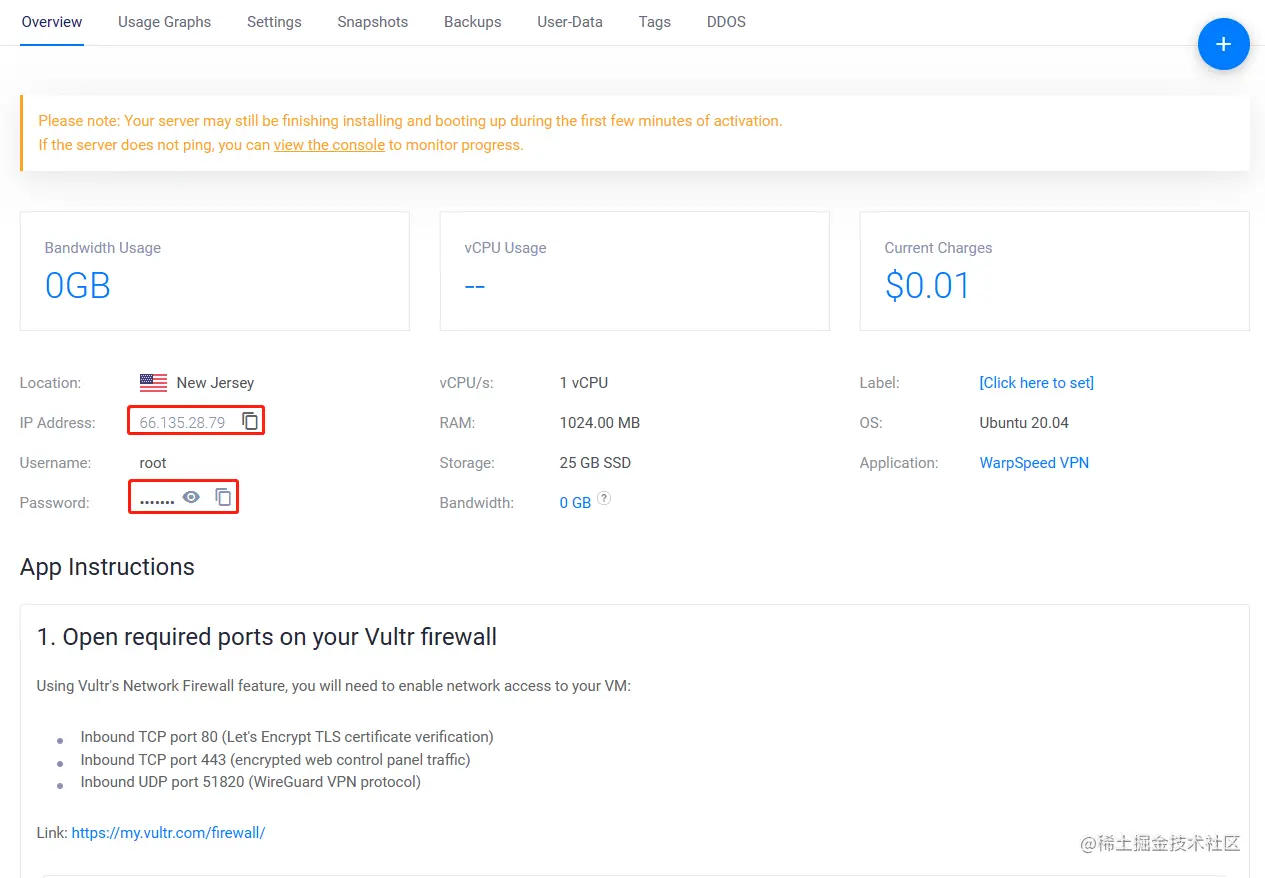Click the 'New Jersey' location text

(215, 383)
